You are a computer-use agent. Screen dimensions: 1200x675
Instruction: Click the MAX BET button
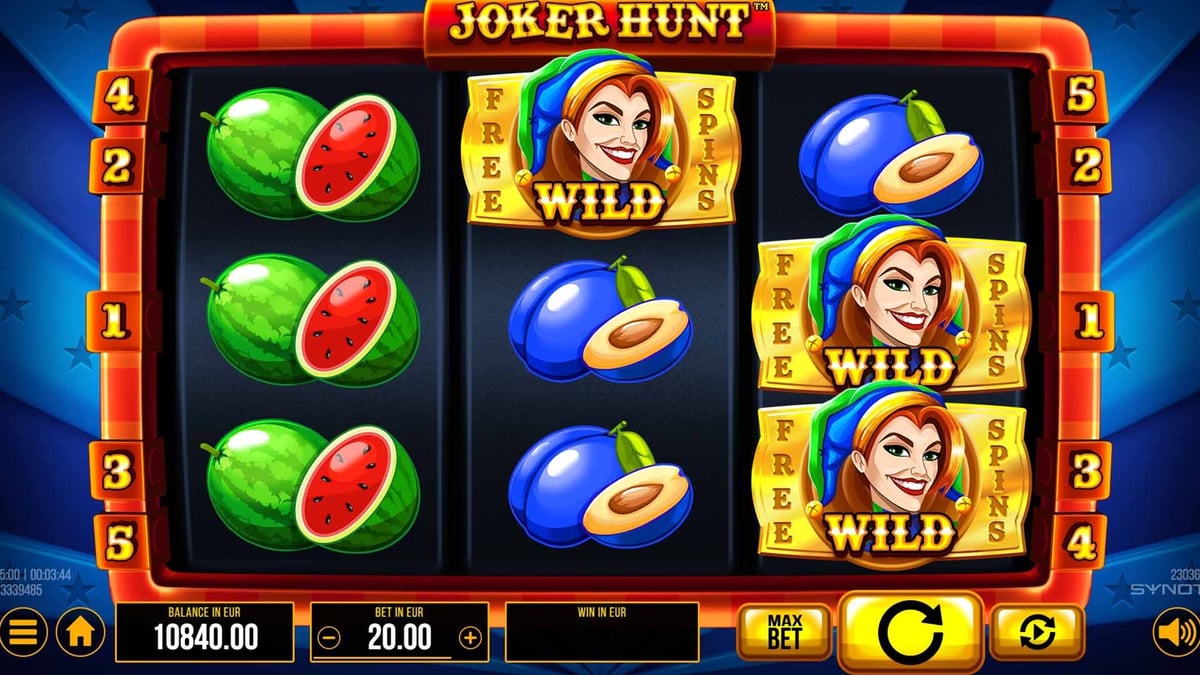coord(784,632)
